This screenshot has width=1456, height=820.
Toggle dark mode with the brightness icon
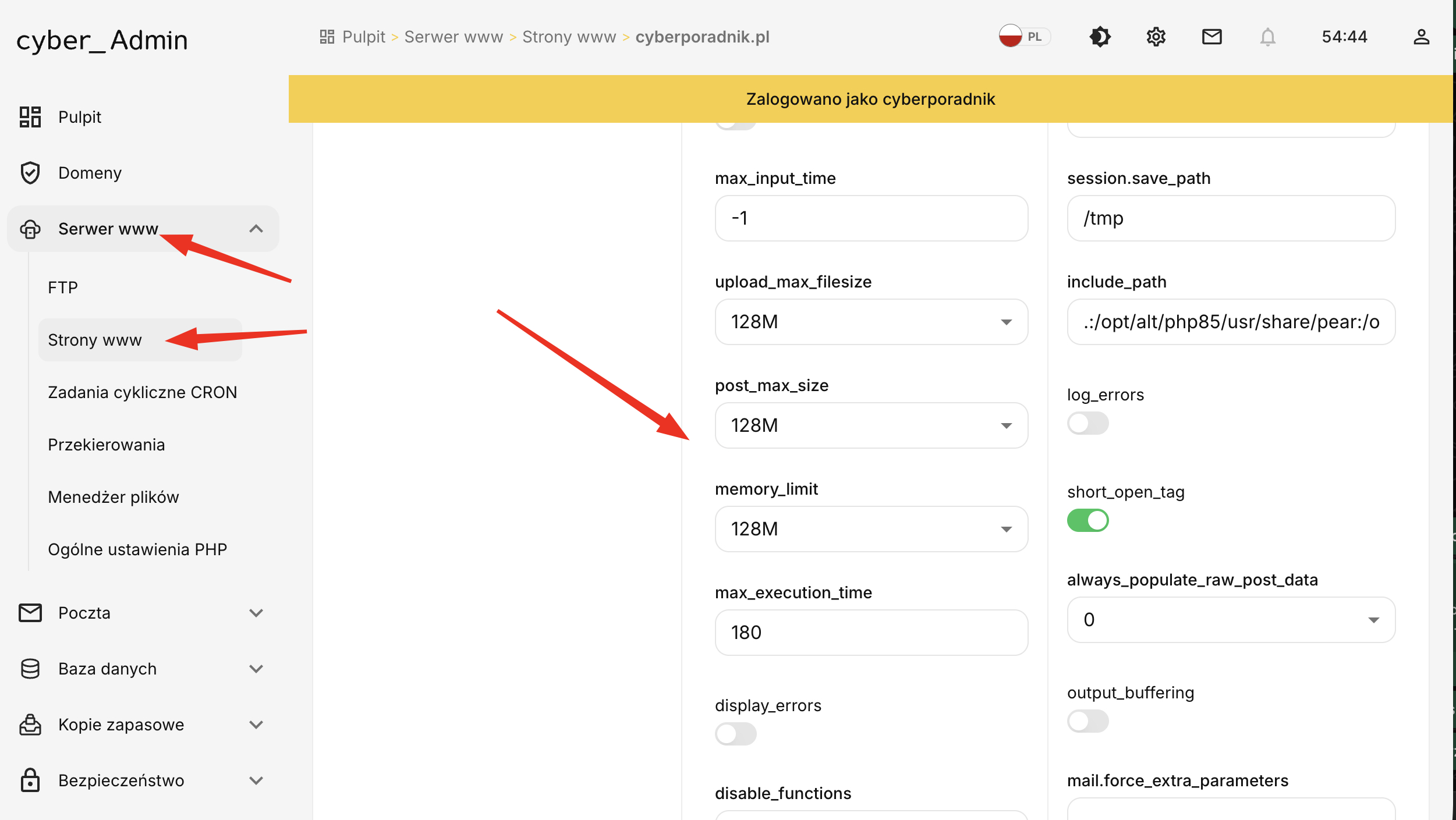point(1100,37)
